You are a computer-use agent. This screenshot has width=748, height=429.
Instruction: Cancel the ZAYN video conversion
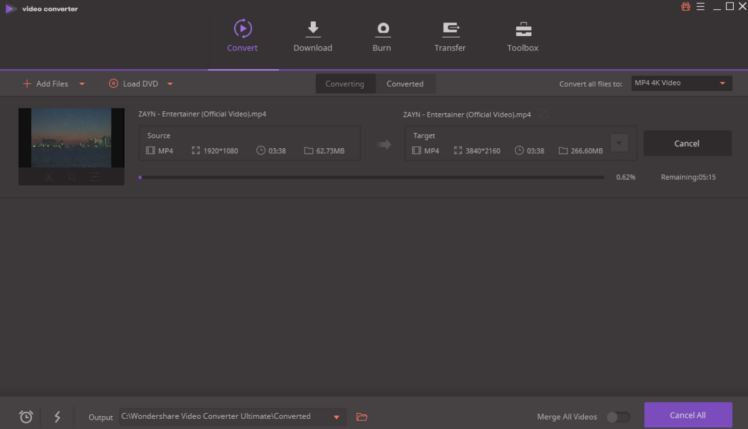pyautogui.click(x=687, y=143)
